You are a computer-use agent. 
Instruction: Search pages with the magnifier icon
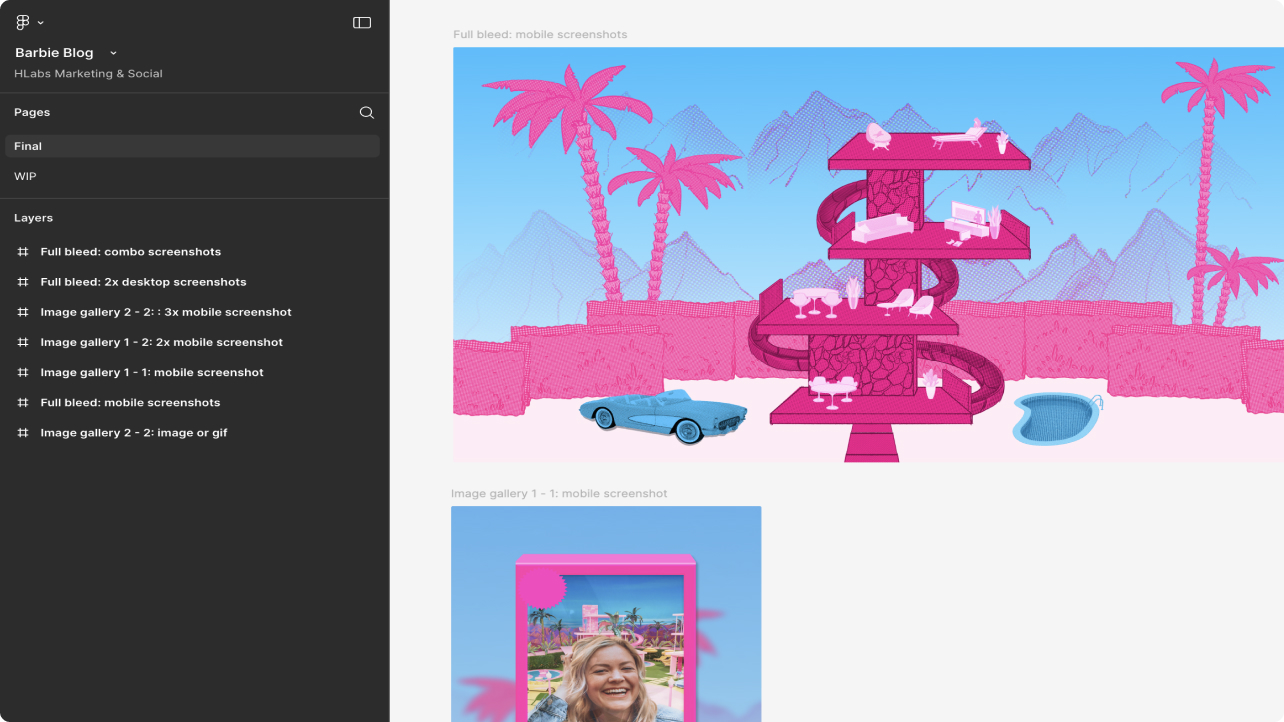367,112
